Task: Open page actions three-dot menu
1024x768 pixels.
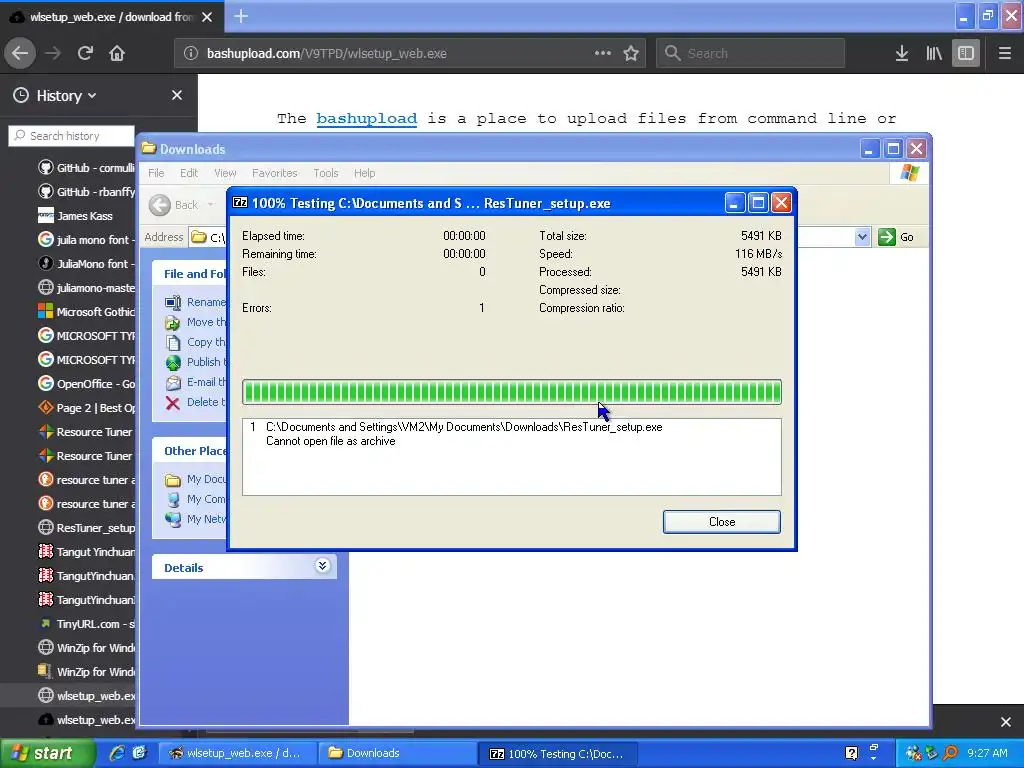Action: 602,53
